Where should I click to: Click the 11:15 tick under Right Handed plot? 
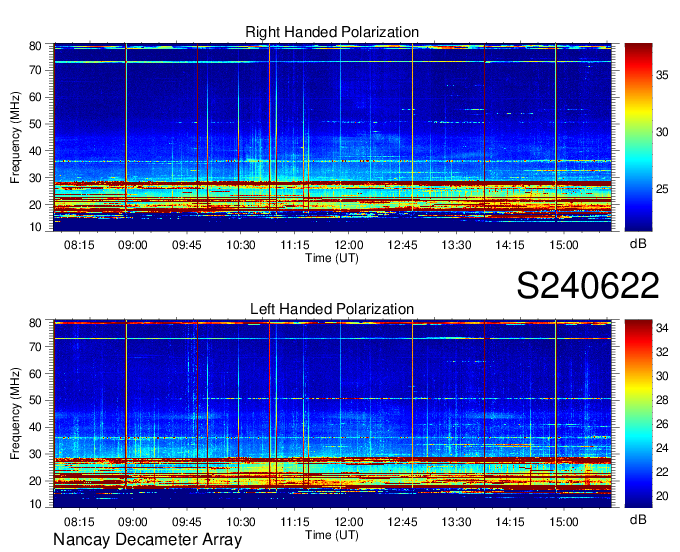coord(294,245)
